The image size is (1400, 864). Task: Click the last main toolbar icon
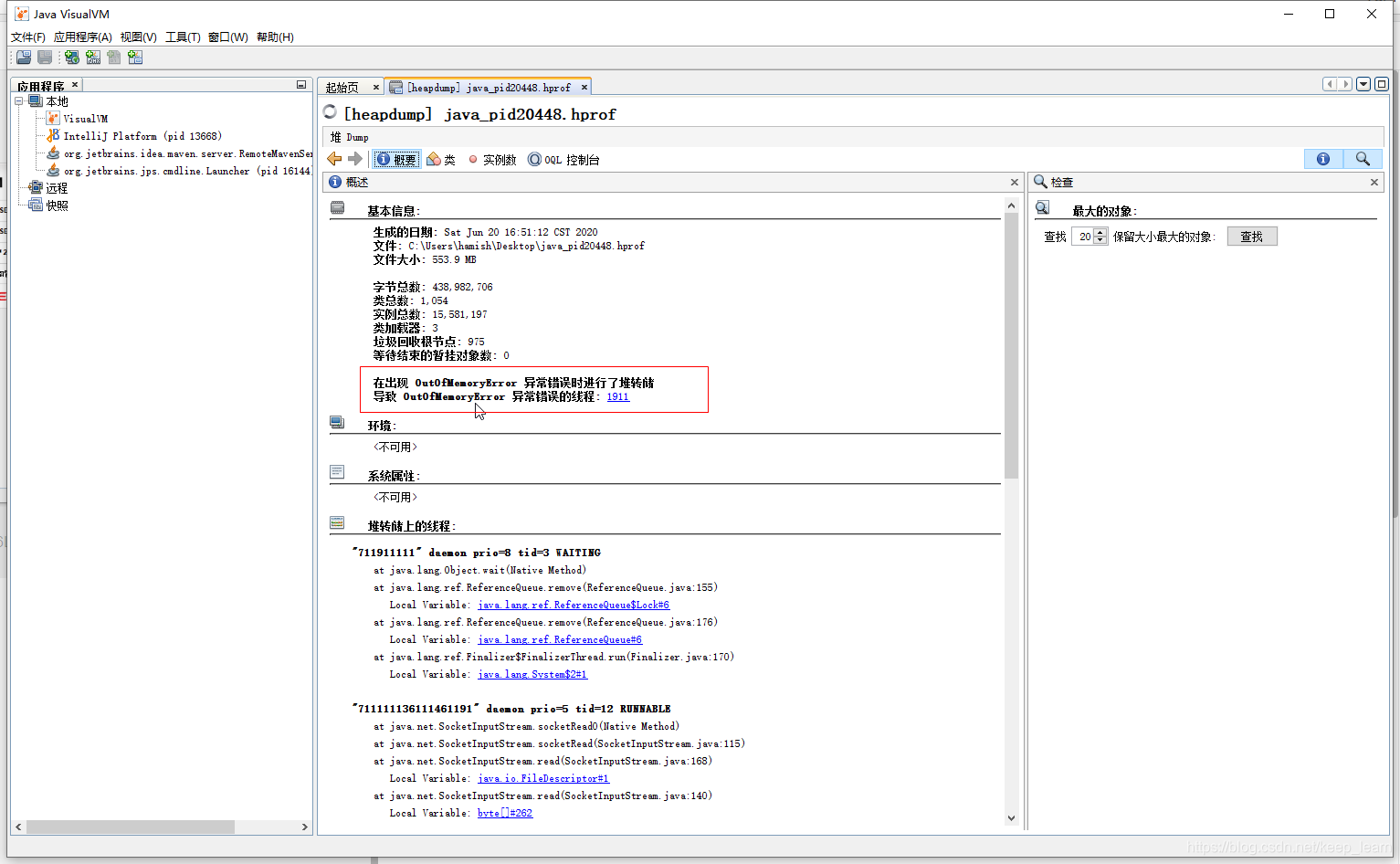pos(135,58)
